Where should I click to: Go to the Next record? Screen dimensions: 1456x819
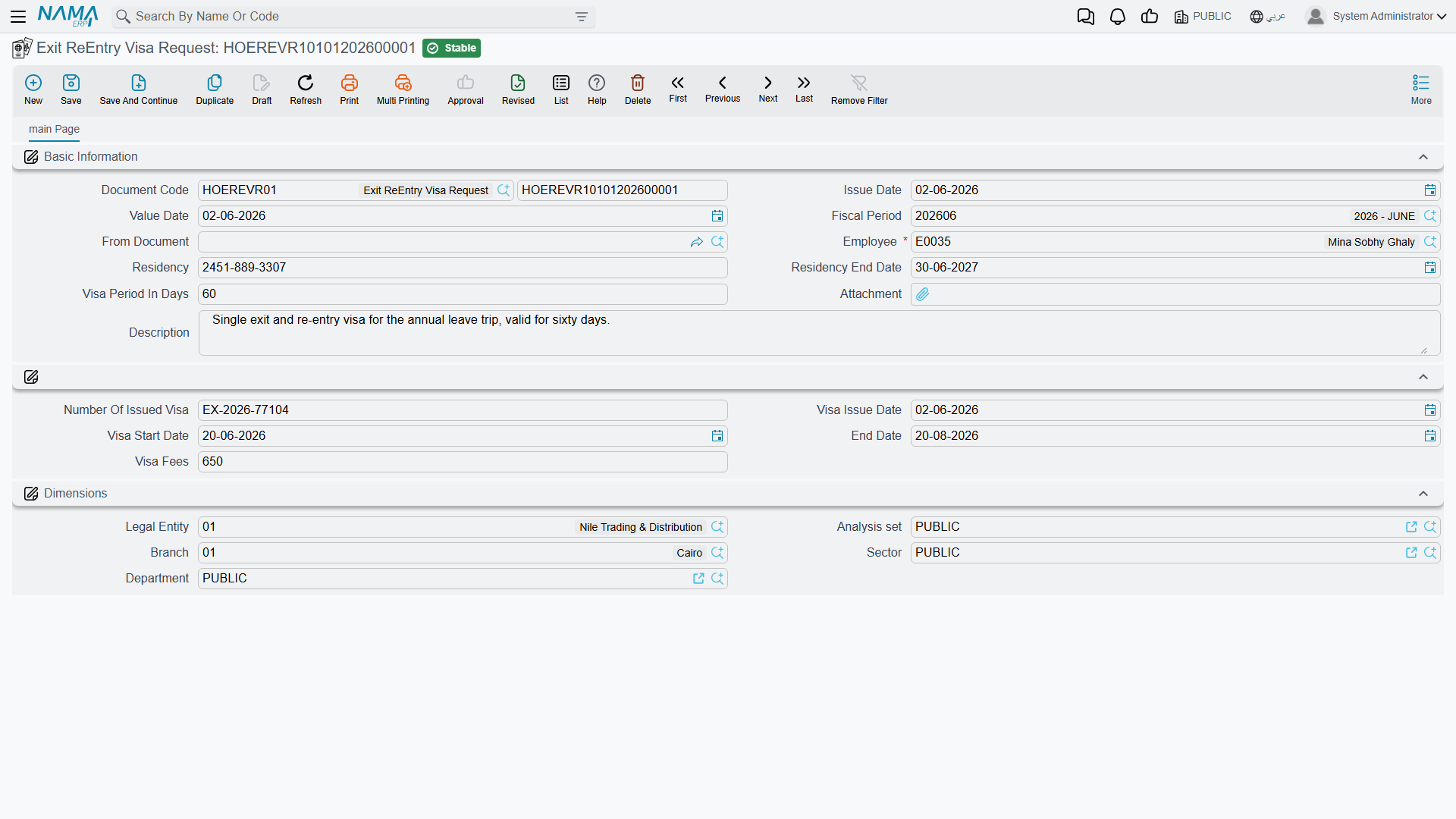click(768, 89)
